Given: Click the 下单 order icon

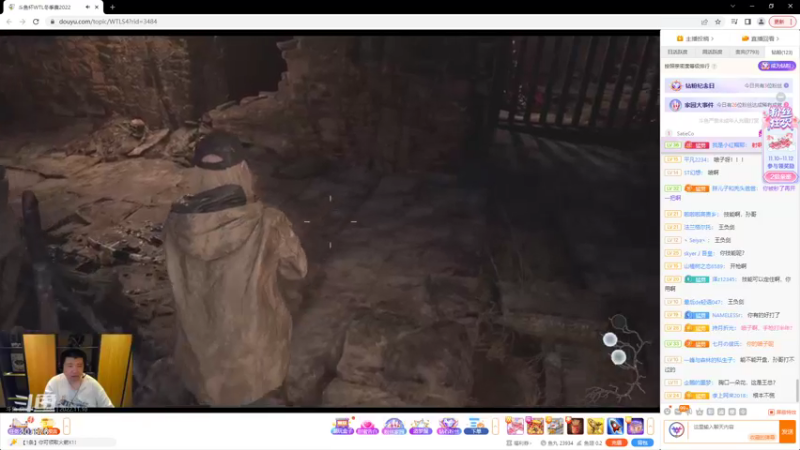Looking at the screenshot, I should point(476,426).
